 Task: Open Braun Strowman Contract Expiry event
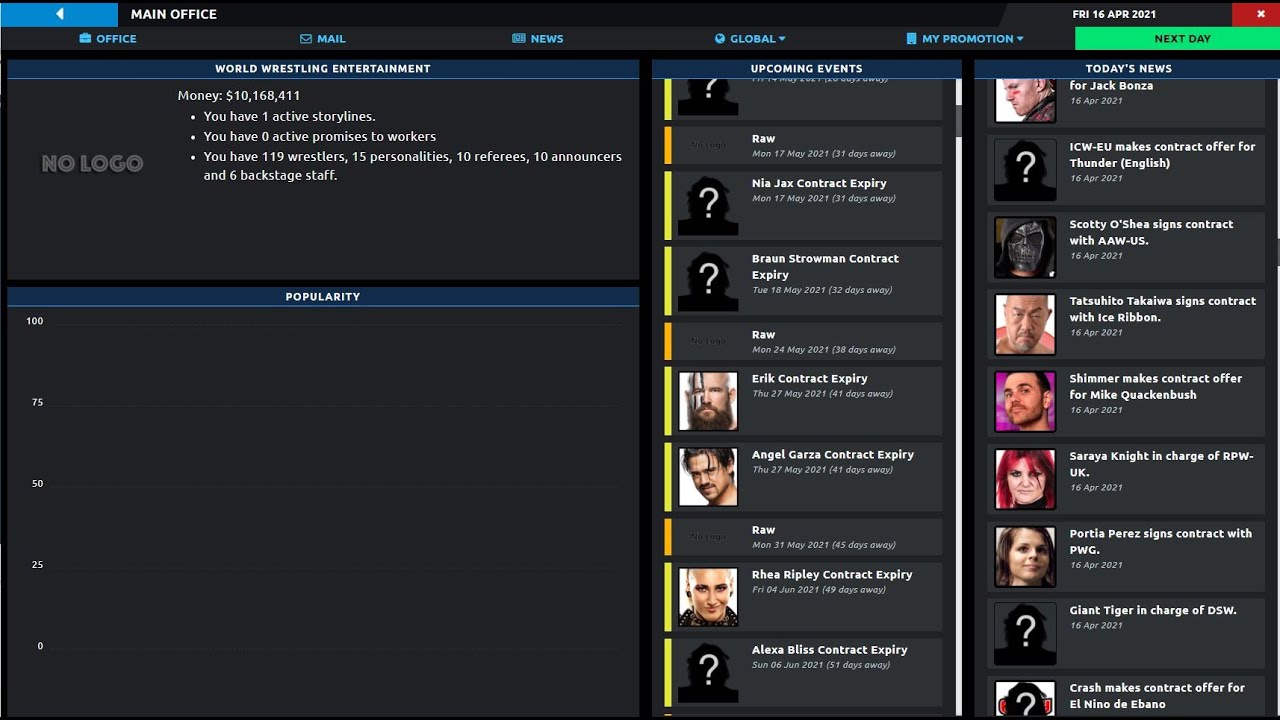click(803, 281)
